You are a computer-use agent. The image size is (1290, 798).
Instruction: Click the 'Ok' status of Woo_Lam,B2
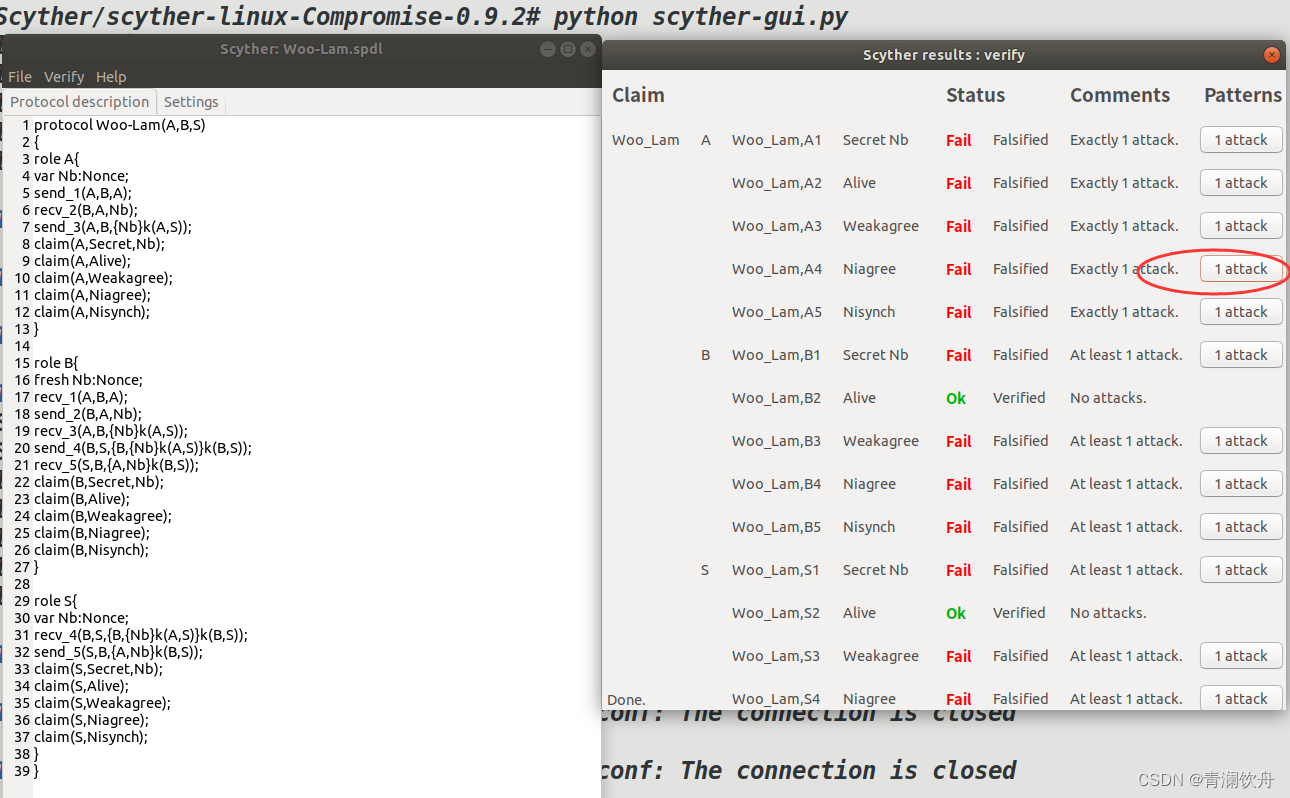pos(956,398)
